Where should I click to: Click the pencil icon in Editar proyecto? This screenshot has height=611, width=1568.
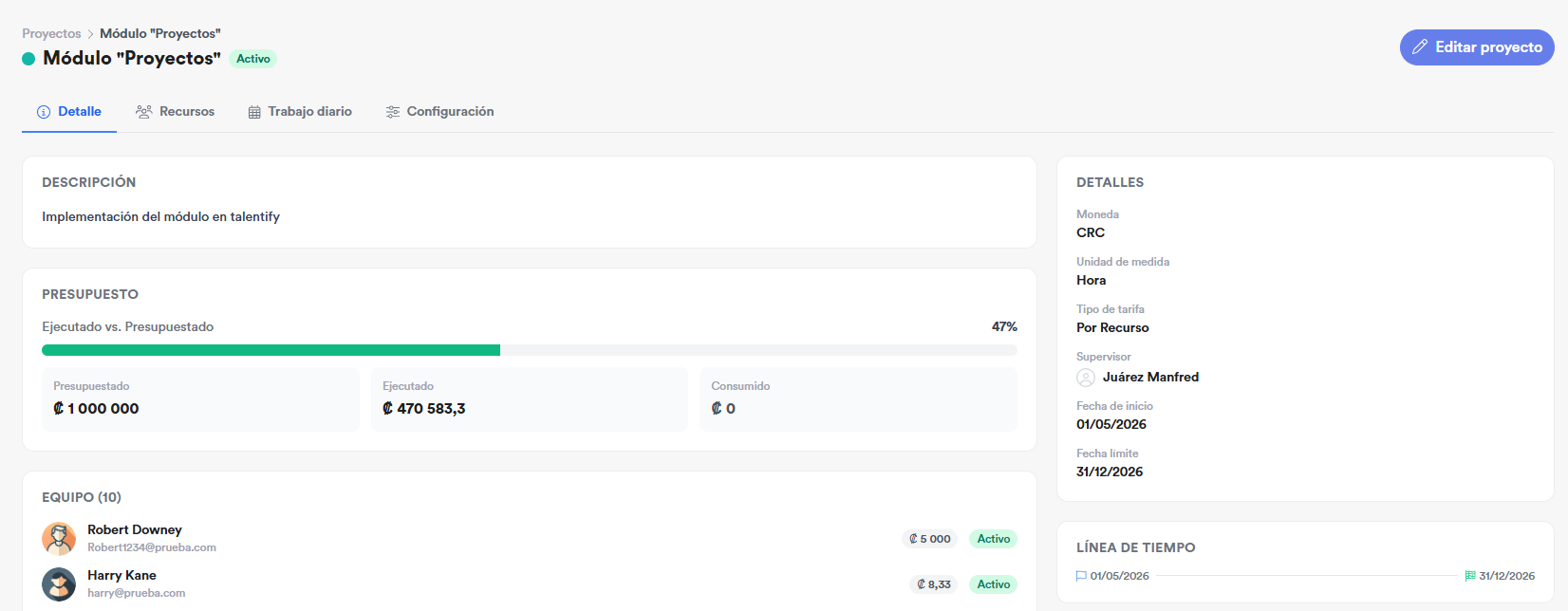point(1420,47)
